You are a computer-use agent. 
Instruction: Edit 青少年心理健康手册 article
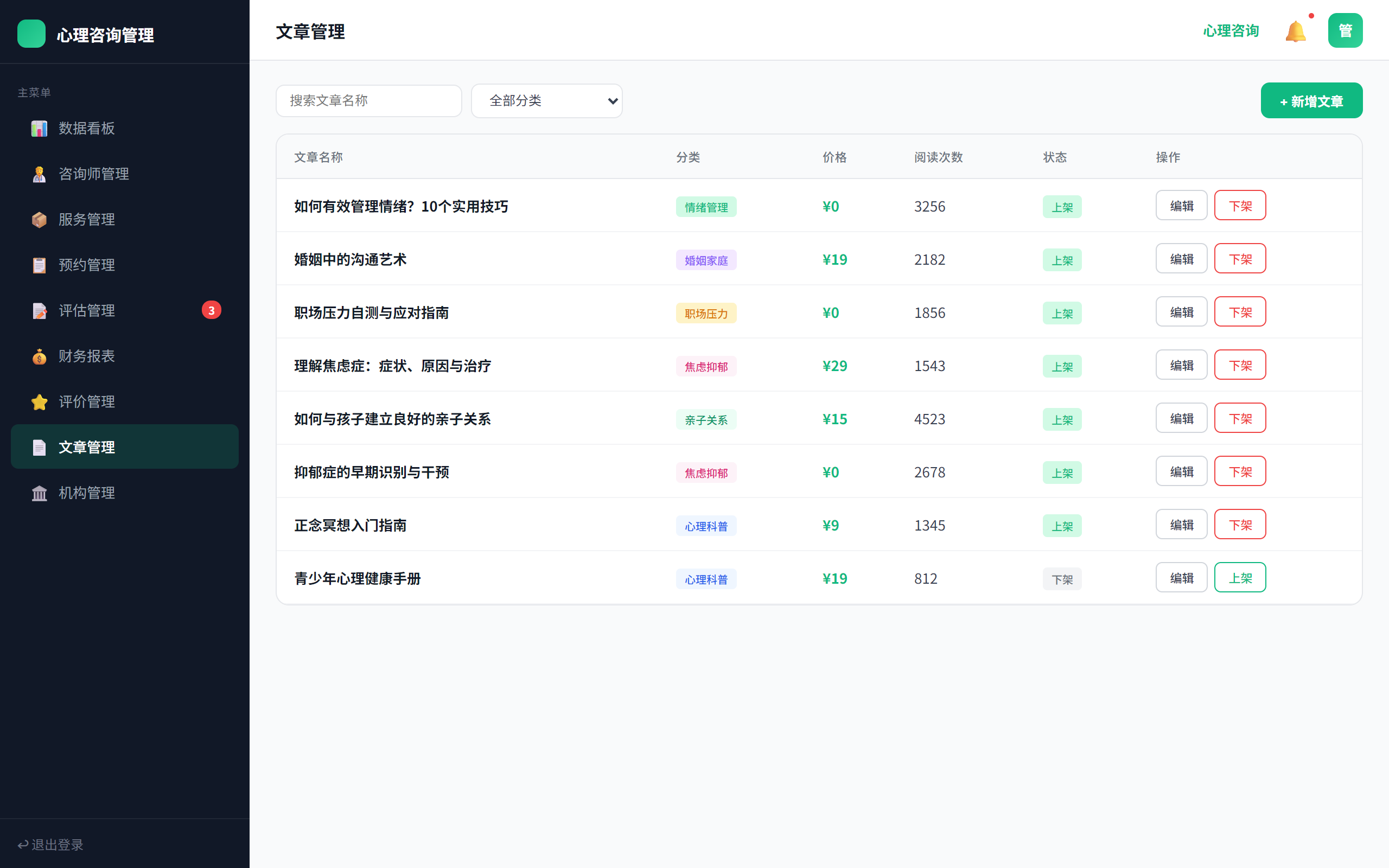[1181, 578]
